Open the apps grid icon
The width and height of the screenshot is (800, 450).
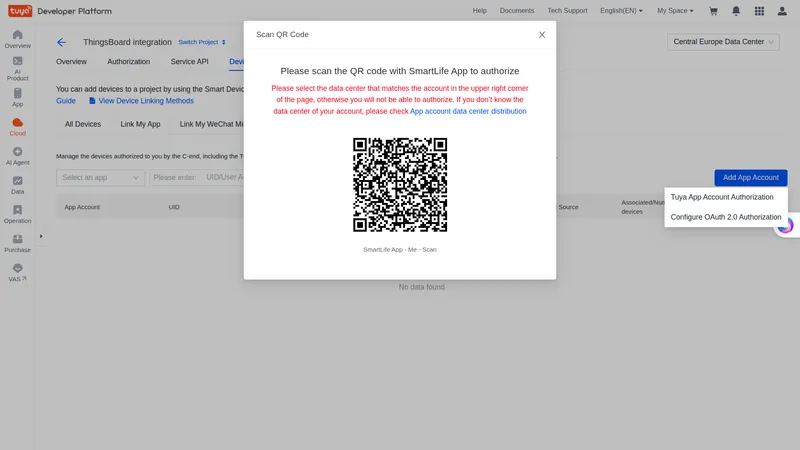pyautogui.click(x=759, y=11)
